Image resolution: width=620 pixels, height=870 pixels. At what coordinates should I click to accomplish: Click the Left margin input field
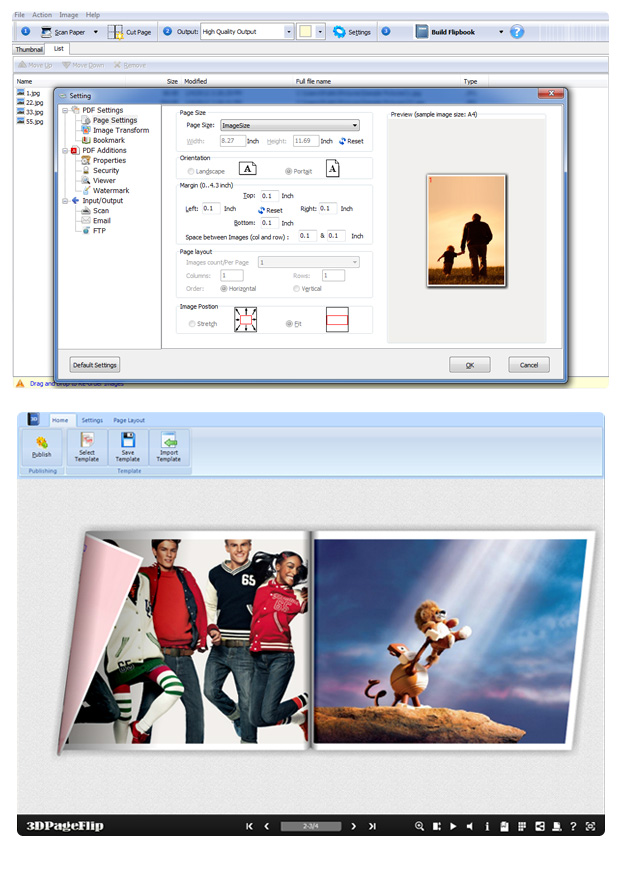[x=211, y=209]
